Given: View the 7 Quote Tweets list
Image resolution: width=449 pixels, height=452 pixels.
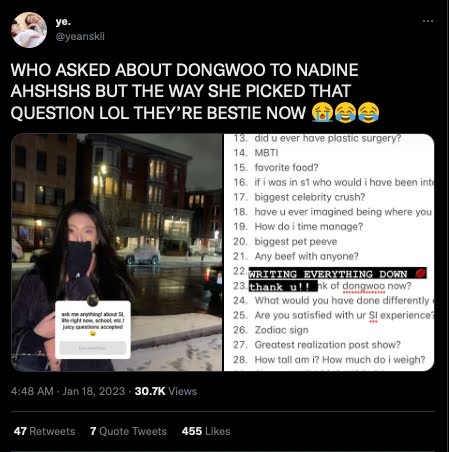Looking at the screenshot, I should coord(128,431).
